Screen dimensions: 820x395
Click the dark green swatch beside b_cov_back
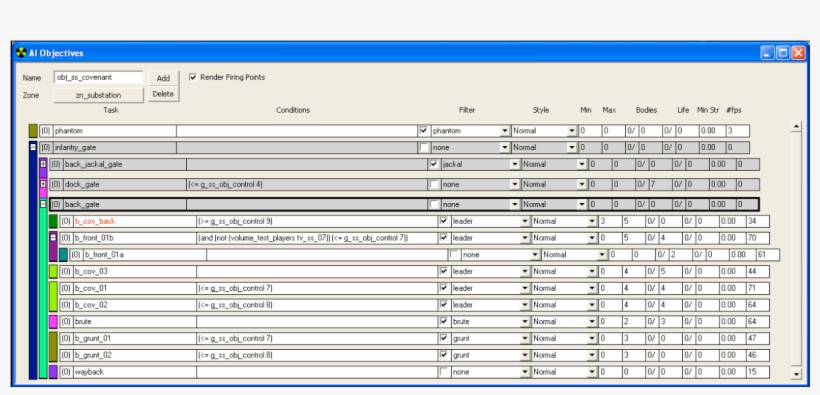[x=53, y=221]
